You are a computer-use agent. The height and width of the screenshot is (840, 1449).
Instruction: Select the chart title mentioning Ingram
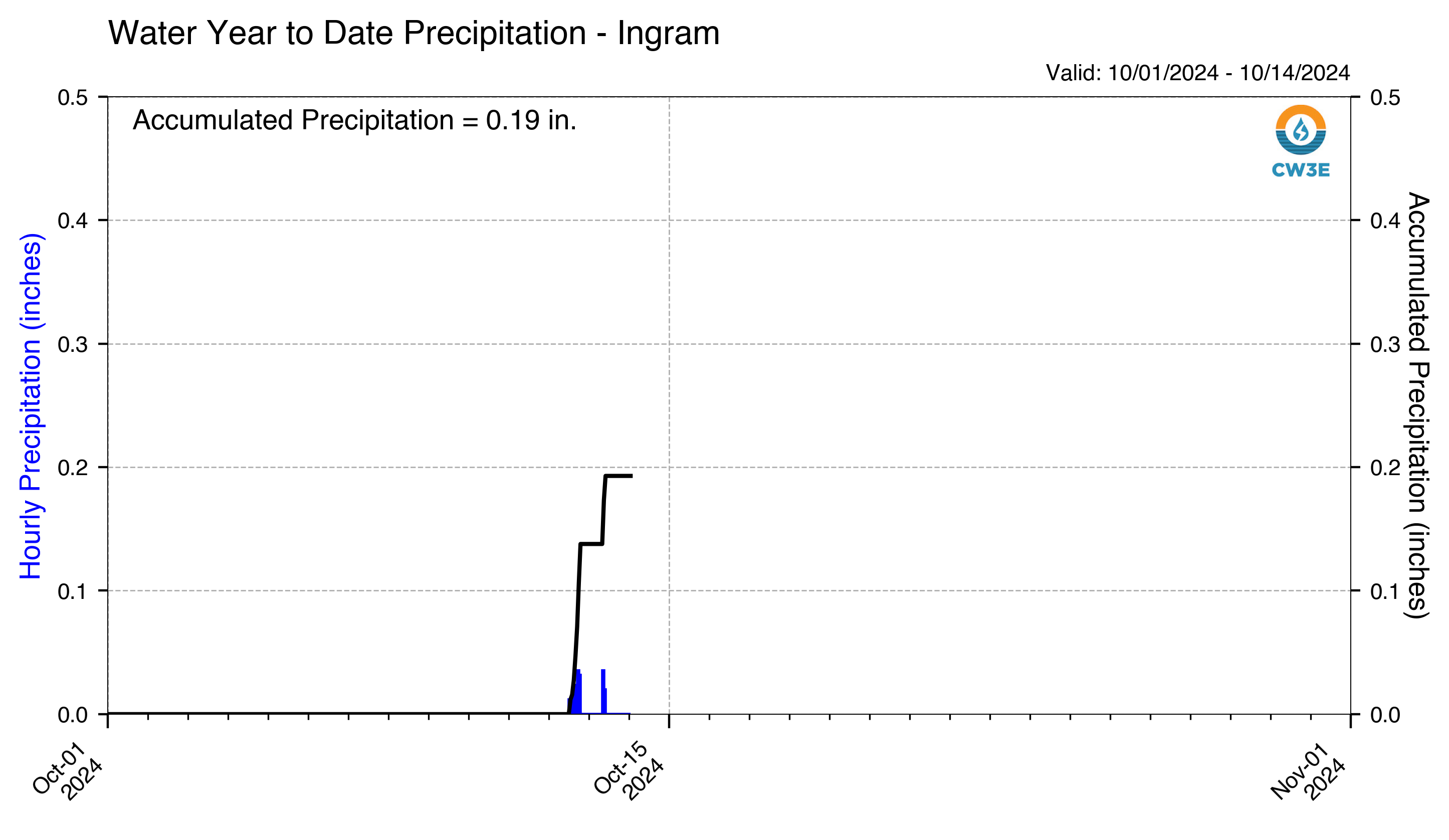(x=413, y=34)
